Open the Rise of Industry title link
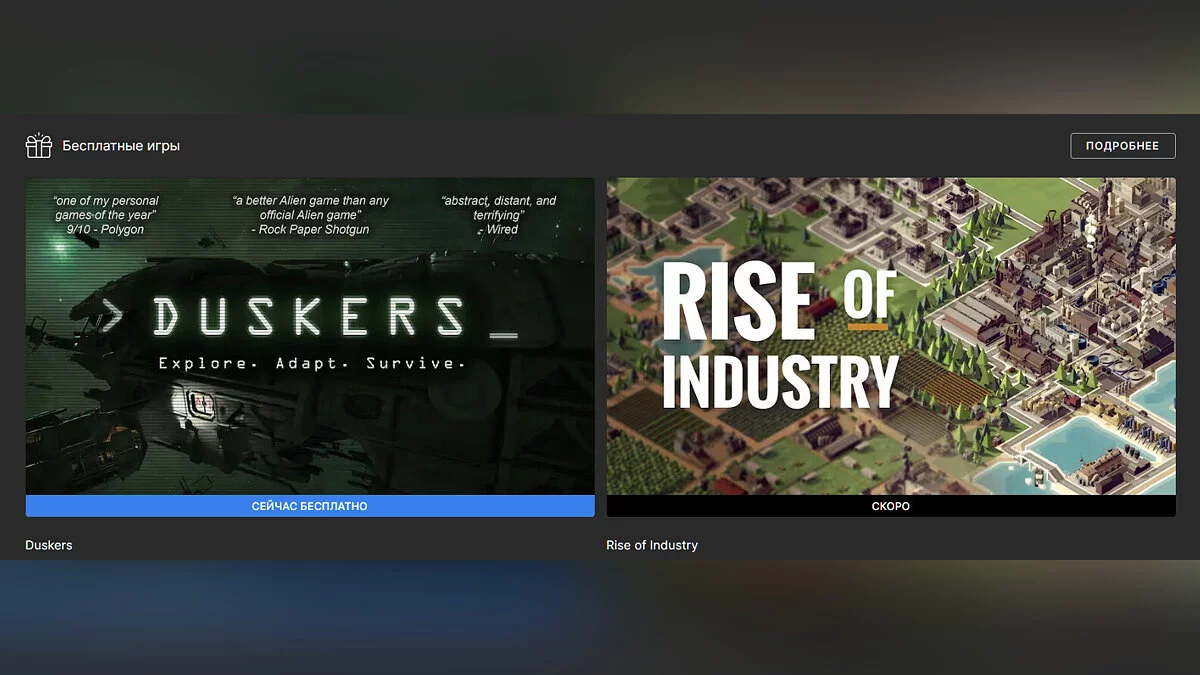 coord(652,545)
